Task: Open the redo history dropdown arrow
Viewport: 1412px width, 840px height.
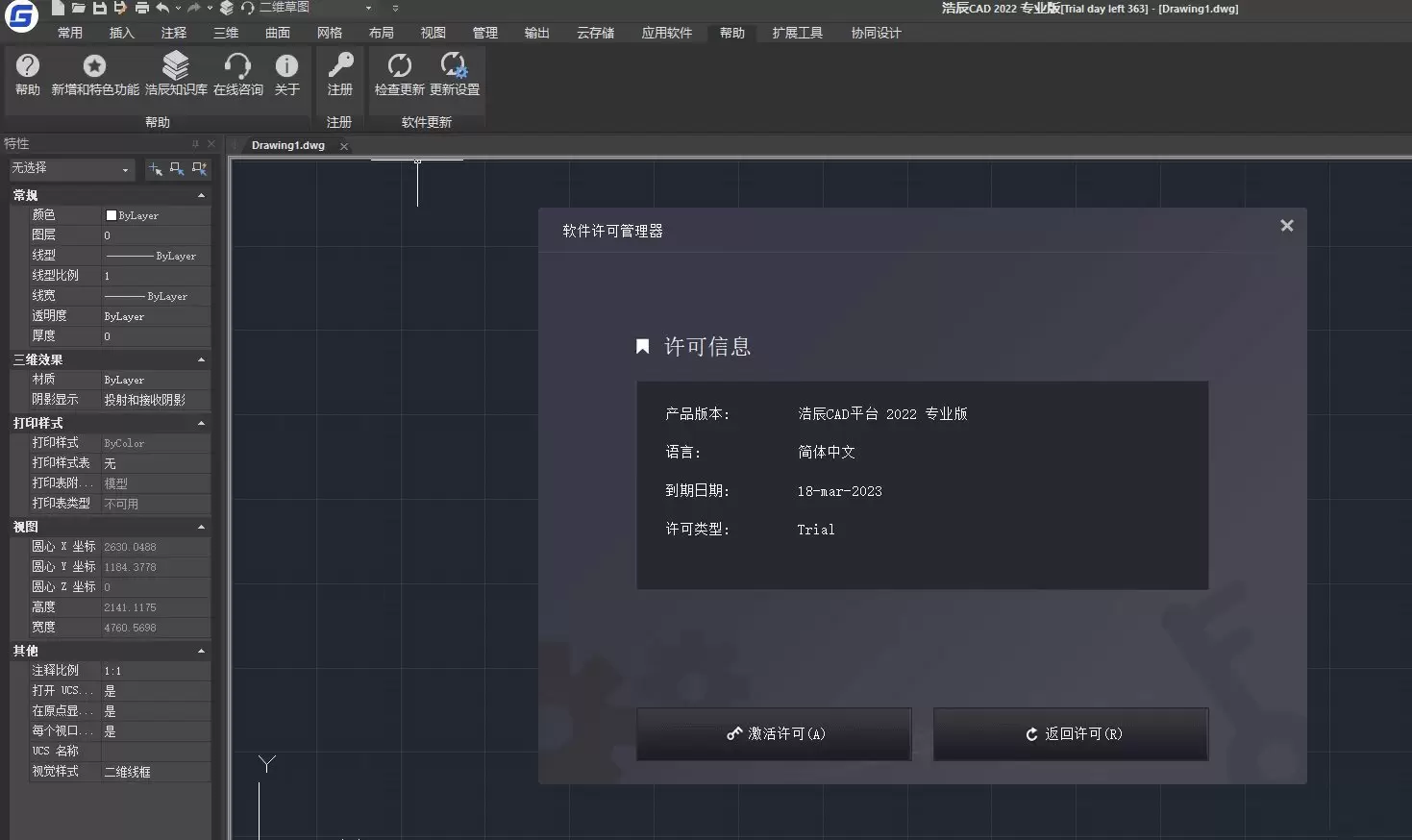Action: click(x=210, y=8)
